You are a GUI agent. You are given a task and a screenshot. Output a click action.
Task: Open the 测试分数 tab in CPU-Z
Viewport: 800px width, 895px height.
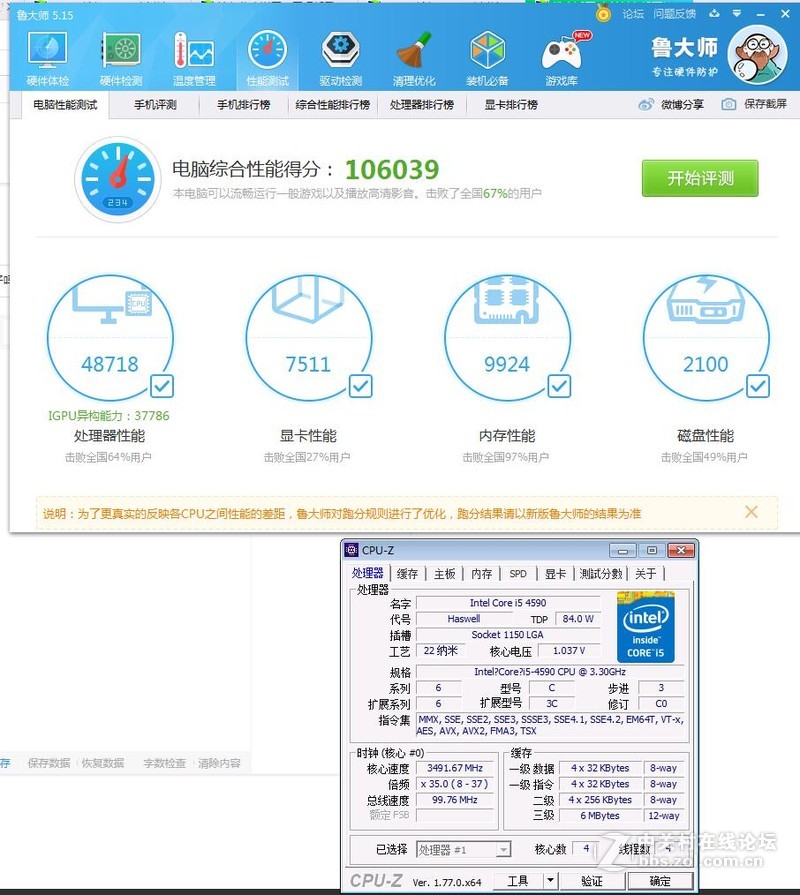(601, 574)
